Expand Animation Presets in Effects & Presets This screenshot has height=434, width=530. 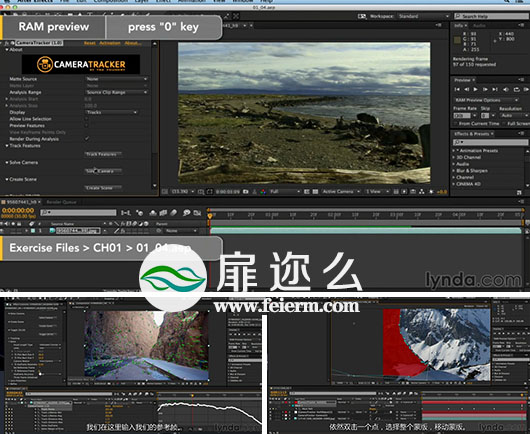(x=454, y=150)
